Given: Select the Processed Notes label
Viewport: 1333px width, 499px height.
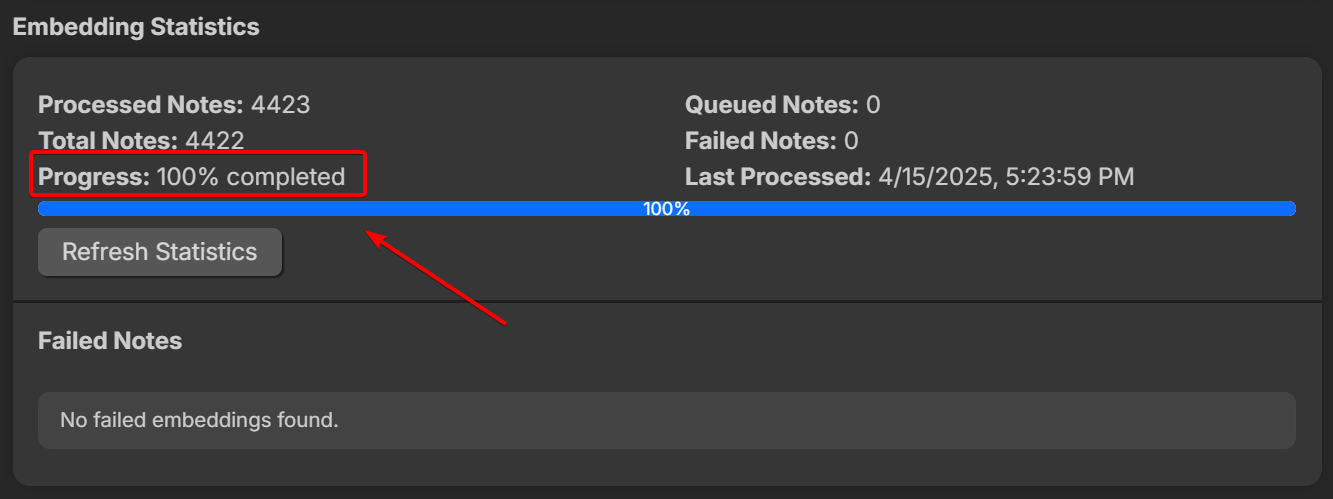Looking at the screenshot, I should click(x=140, y=105).
